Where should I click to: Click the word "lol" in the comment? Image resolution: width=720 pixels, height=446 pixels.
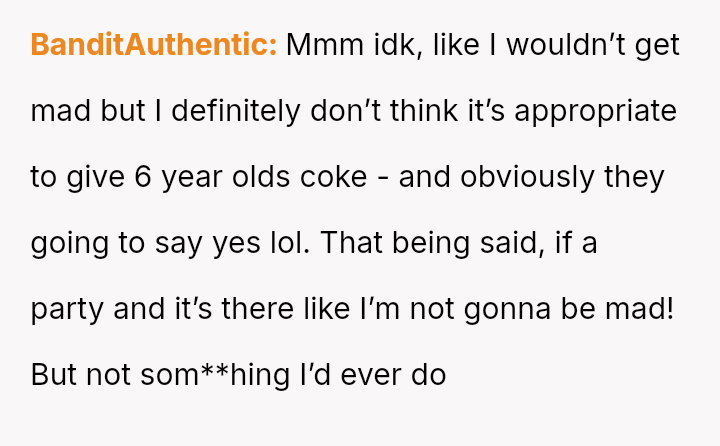pyautogui.click(x=290, y=243)
